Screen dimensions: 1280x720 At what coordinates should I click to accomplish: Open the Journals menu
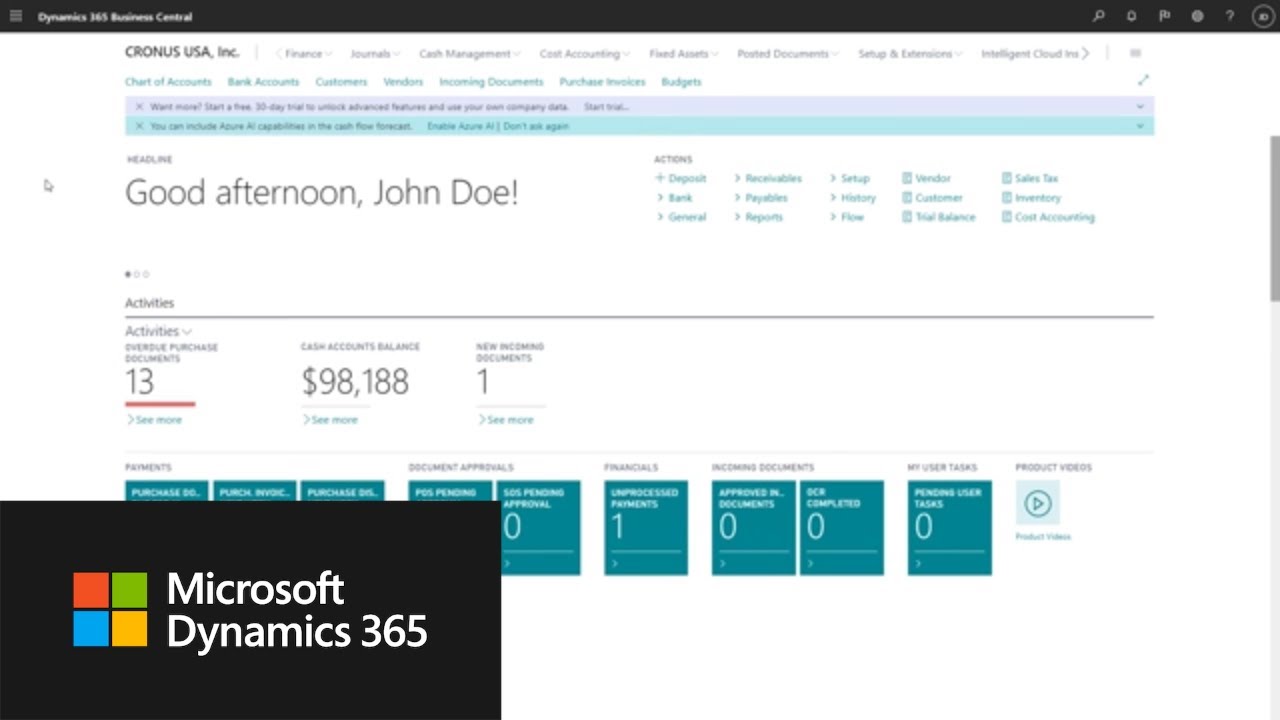click(375, 54)
